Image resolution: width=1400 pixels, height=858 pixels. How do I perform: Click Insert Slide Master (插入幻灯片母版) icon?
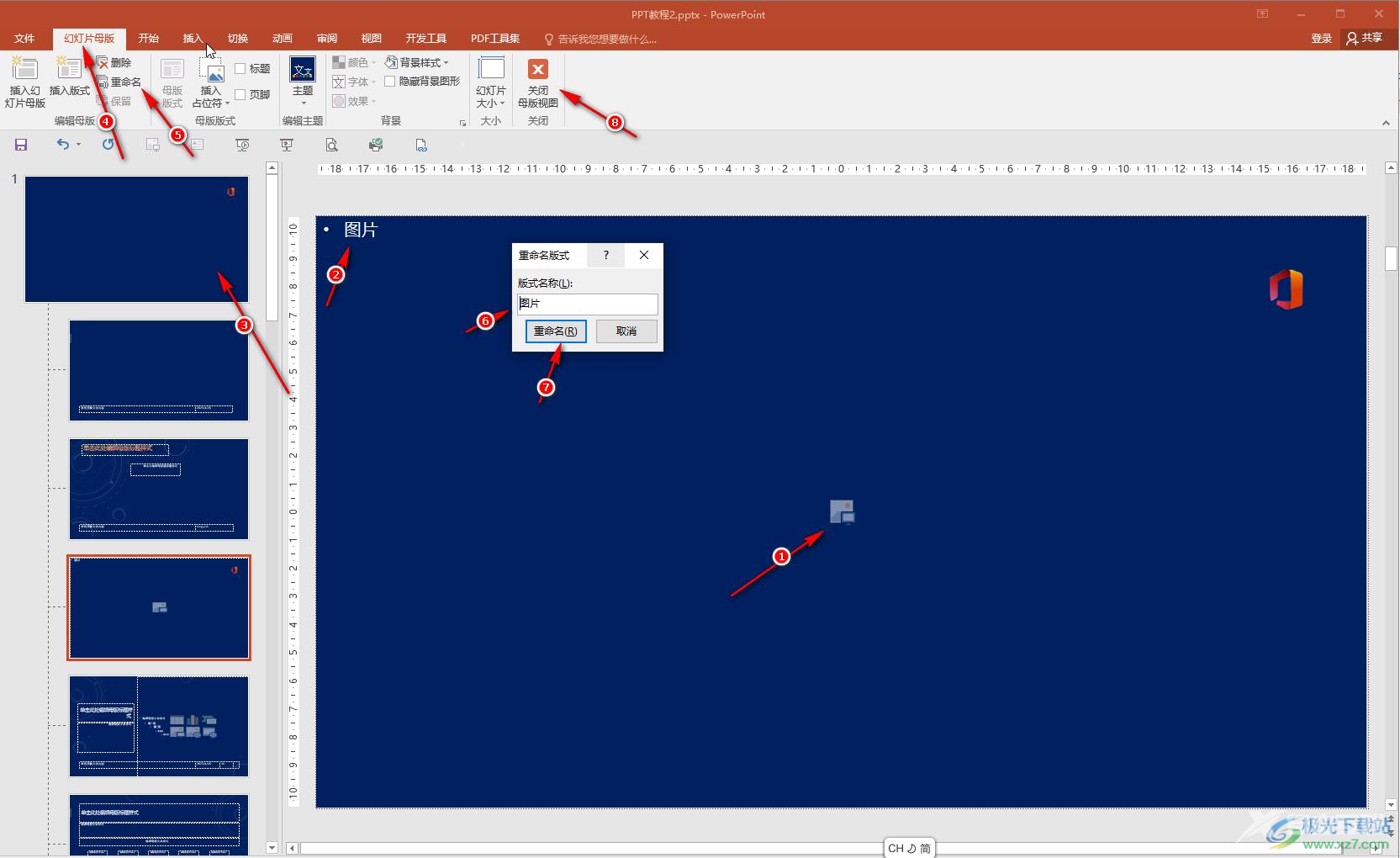pos(24,69)
